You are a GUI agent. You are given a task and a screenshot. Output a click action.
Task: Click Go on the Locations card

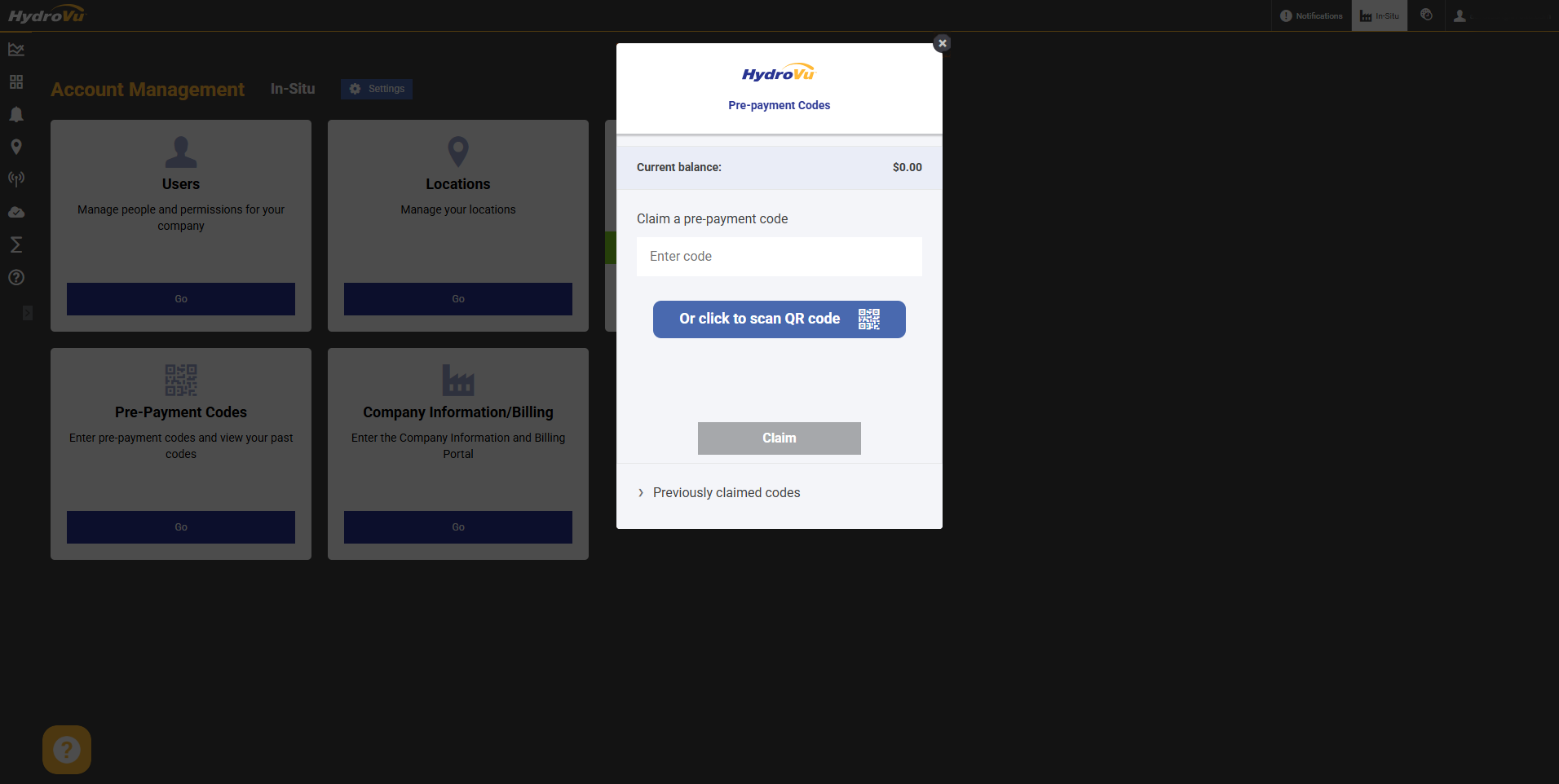pyautogui.click(x=458, y=299)
